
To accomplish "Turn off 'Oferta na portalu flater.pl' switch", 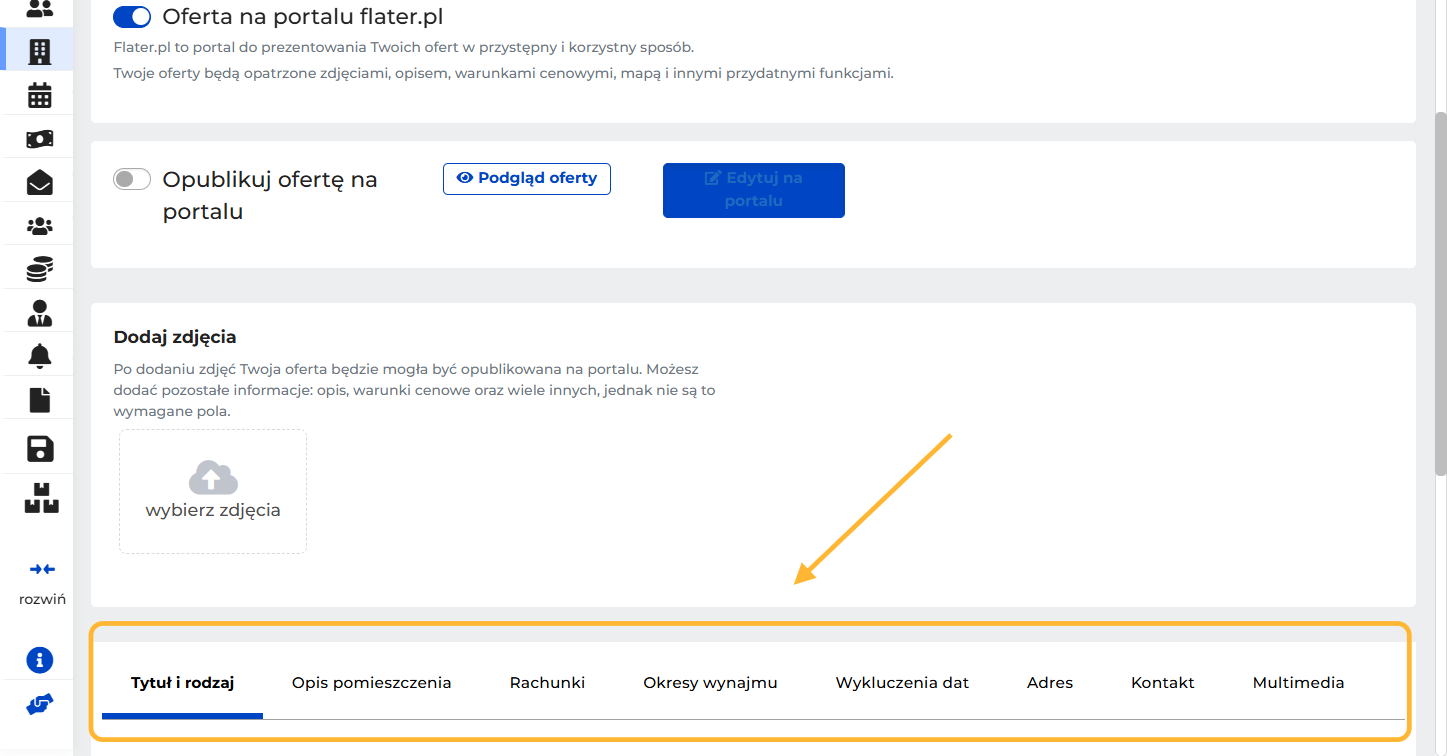I will coord(132,17).
